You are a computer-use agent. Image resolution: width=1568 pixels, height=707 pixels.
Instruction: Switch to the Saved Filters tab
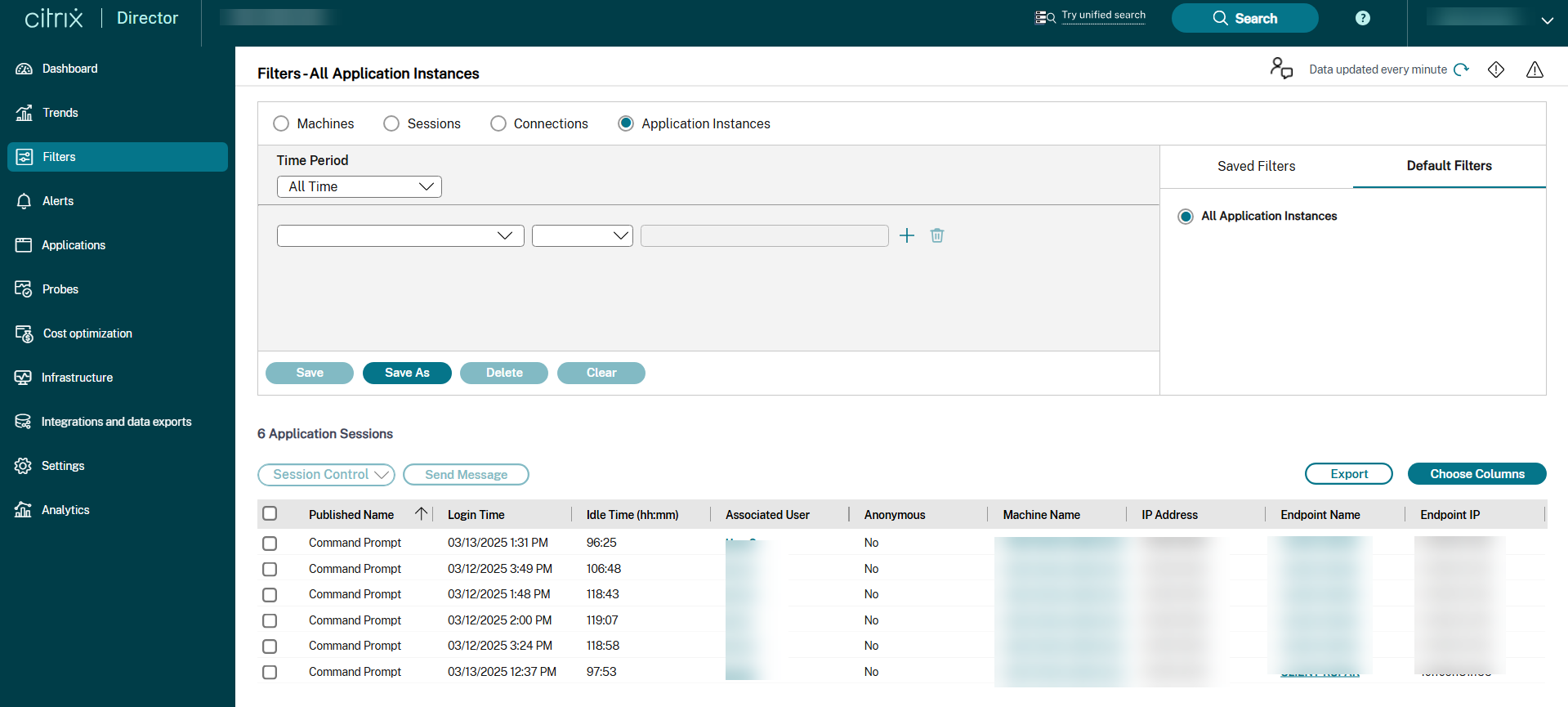[x=1256, y=166]
